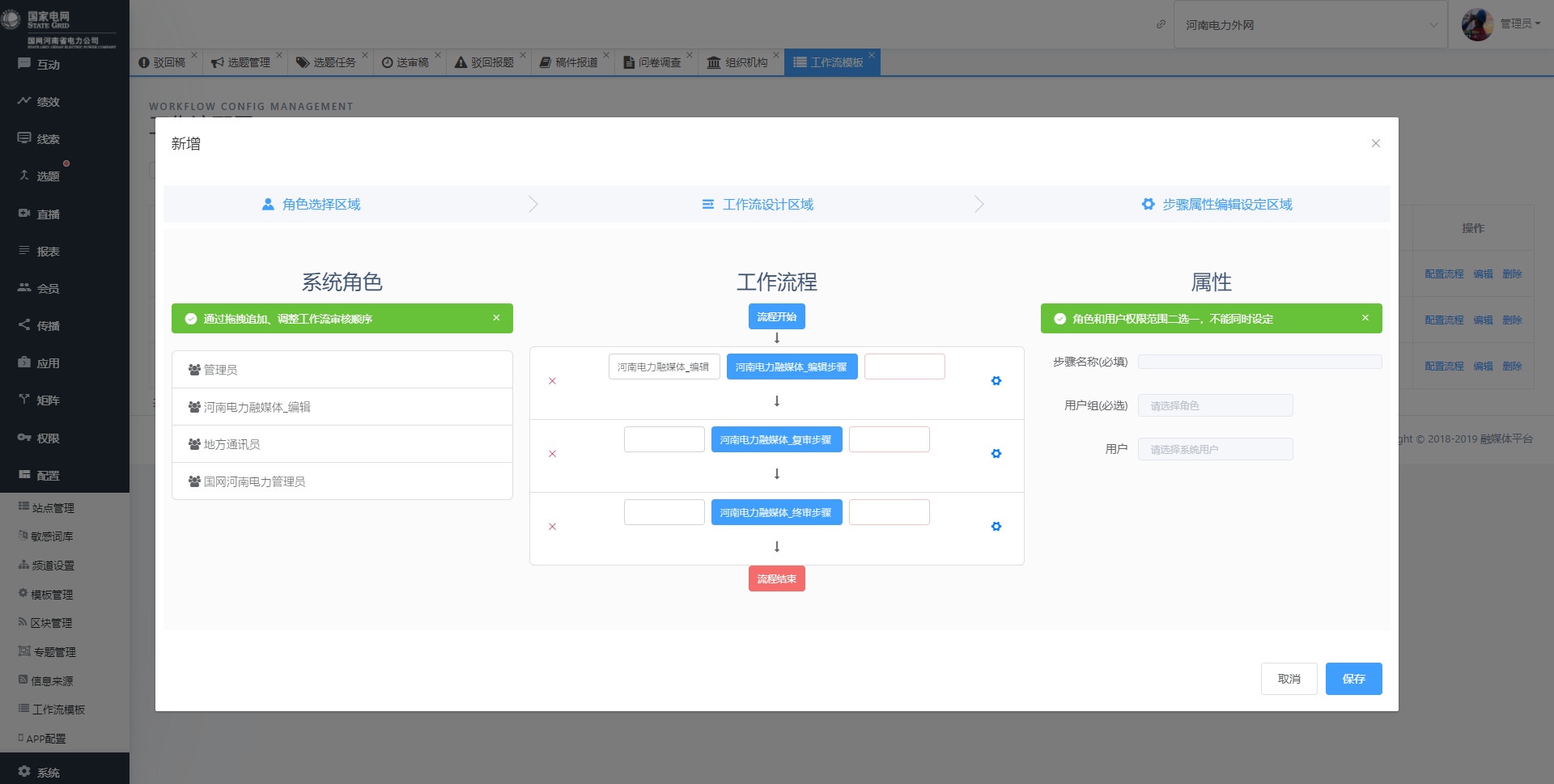Focus the 步骤名称 input field
Image resolution: width=1554 pixels, height=784 pixels.
pos(1259,362)
